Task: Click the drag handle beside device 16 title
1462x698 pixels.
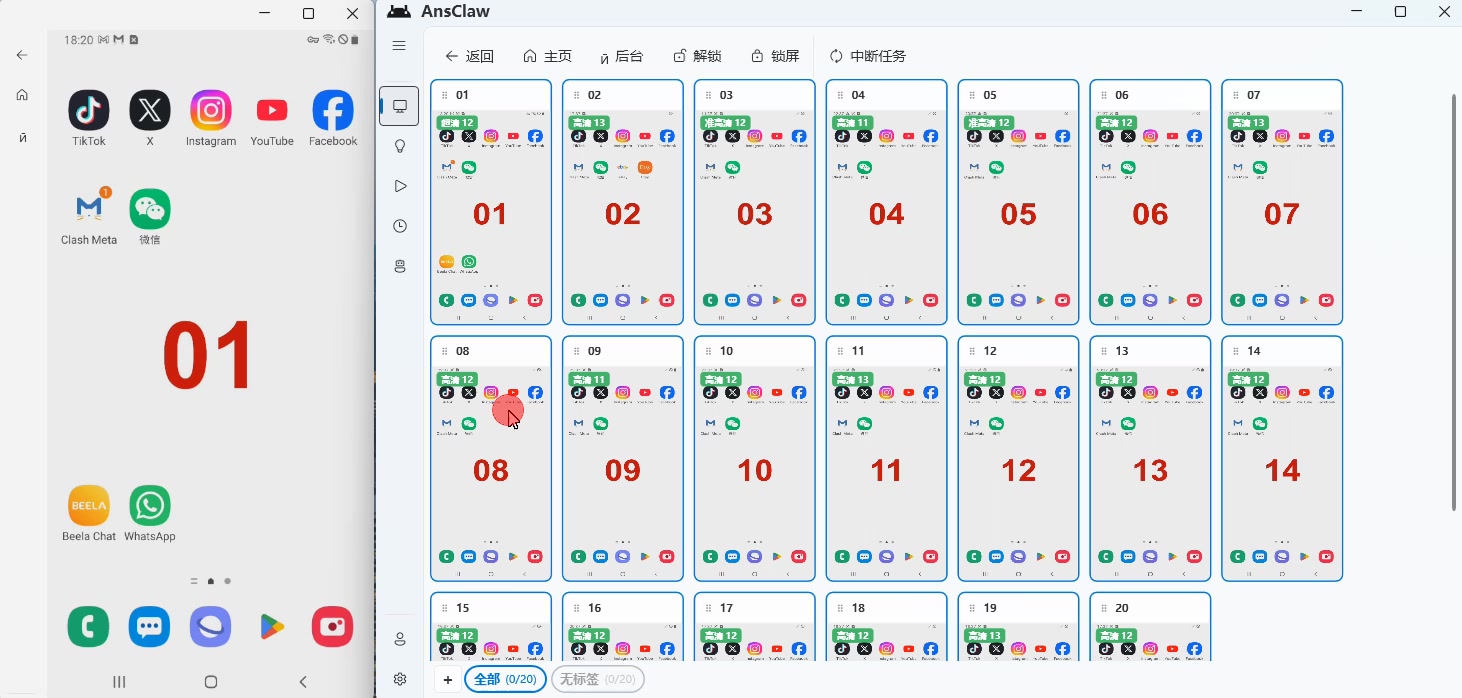Action: point(577,608)
